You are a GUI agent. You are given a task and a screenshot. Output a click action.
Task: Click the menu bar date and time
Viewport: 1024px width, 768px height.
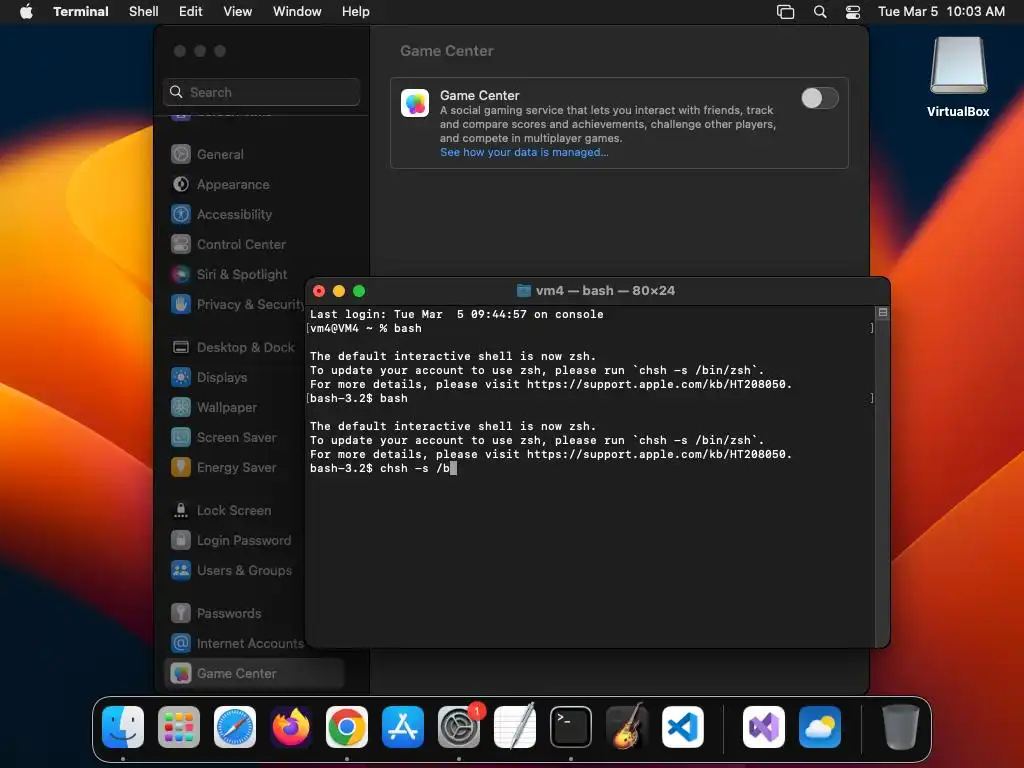click(x=941, y=11)
